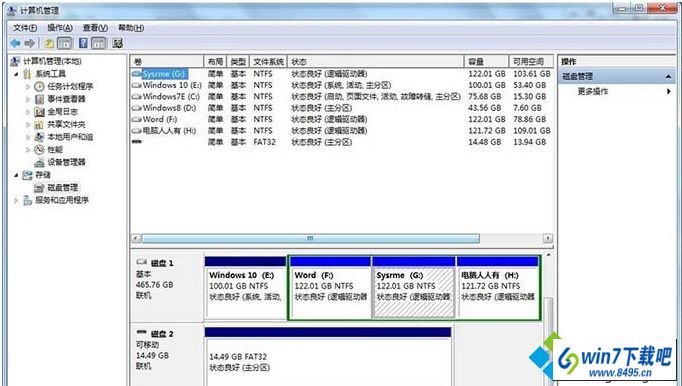Click the 本地用户和组 icon
The height and width of the screenshot is (386, 682).
[40, 137]
